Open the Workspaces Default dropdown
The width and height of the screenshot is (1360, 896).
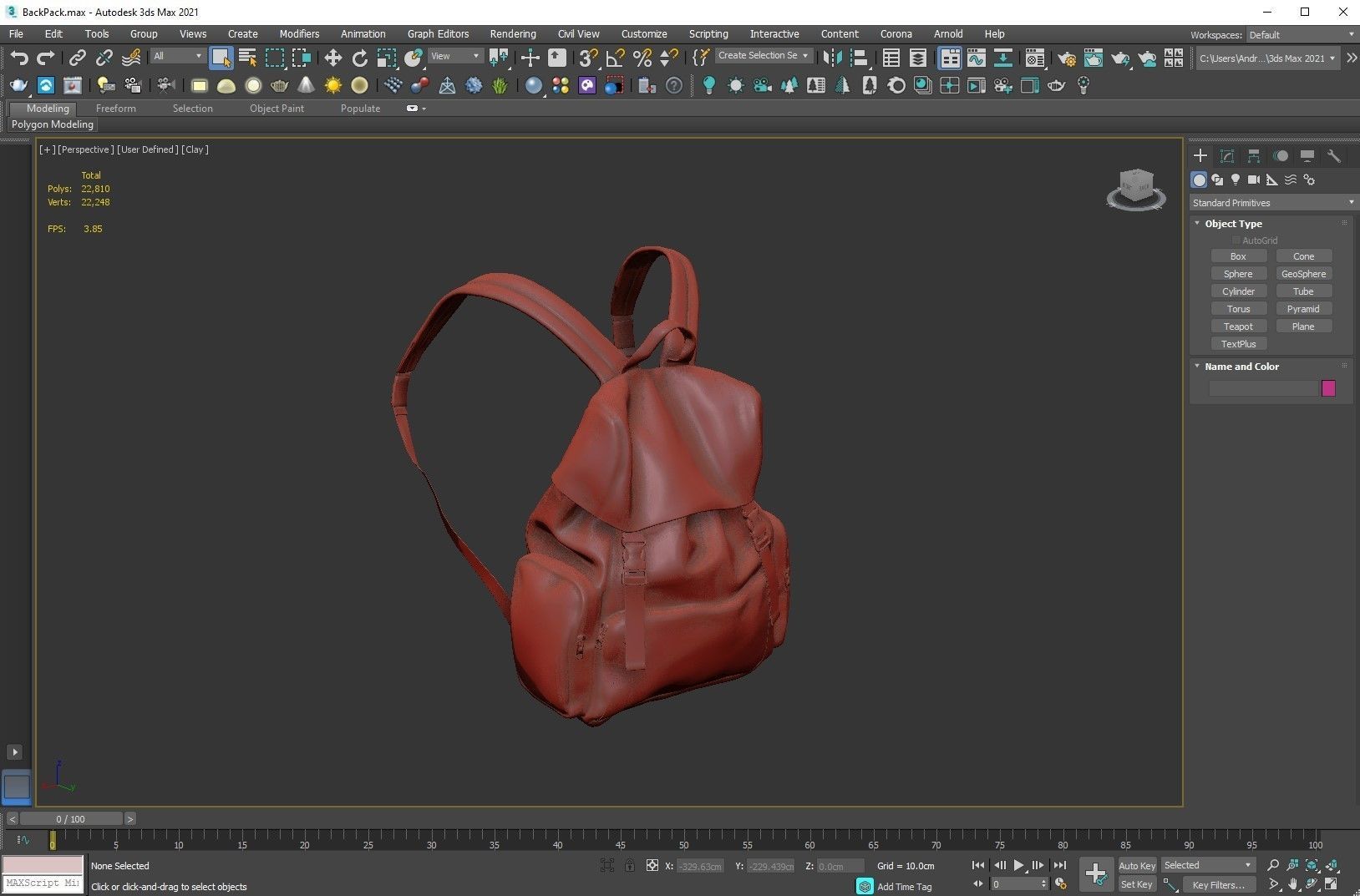coord(1302,34)
